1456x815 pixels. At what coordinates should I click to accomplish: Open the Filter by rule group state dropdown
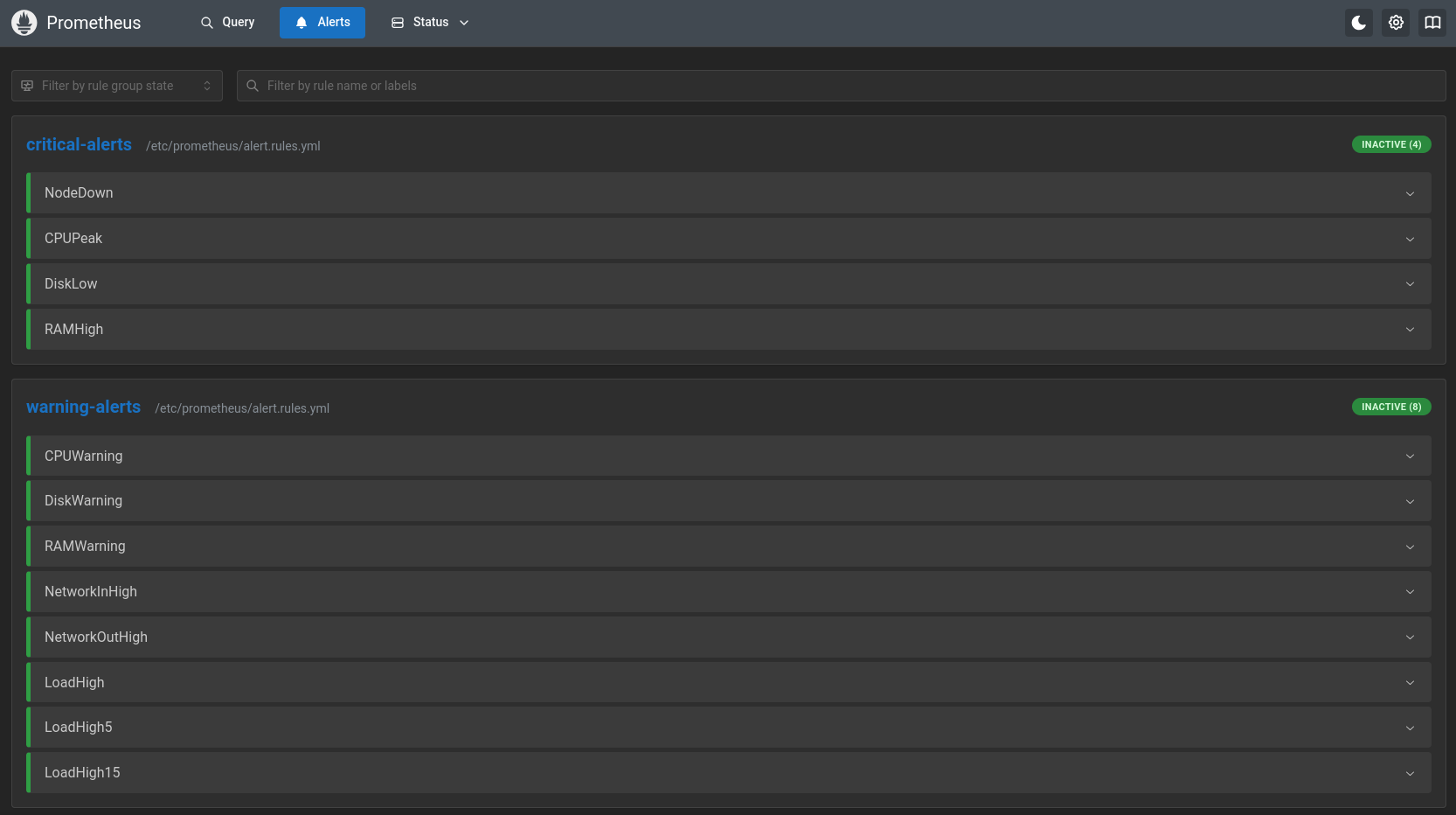tap(117, 86)
